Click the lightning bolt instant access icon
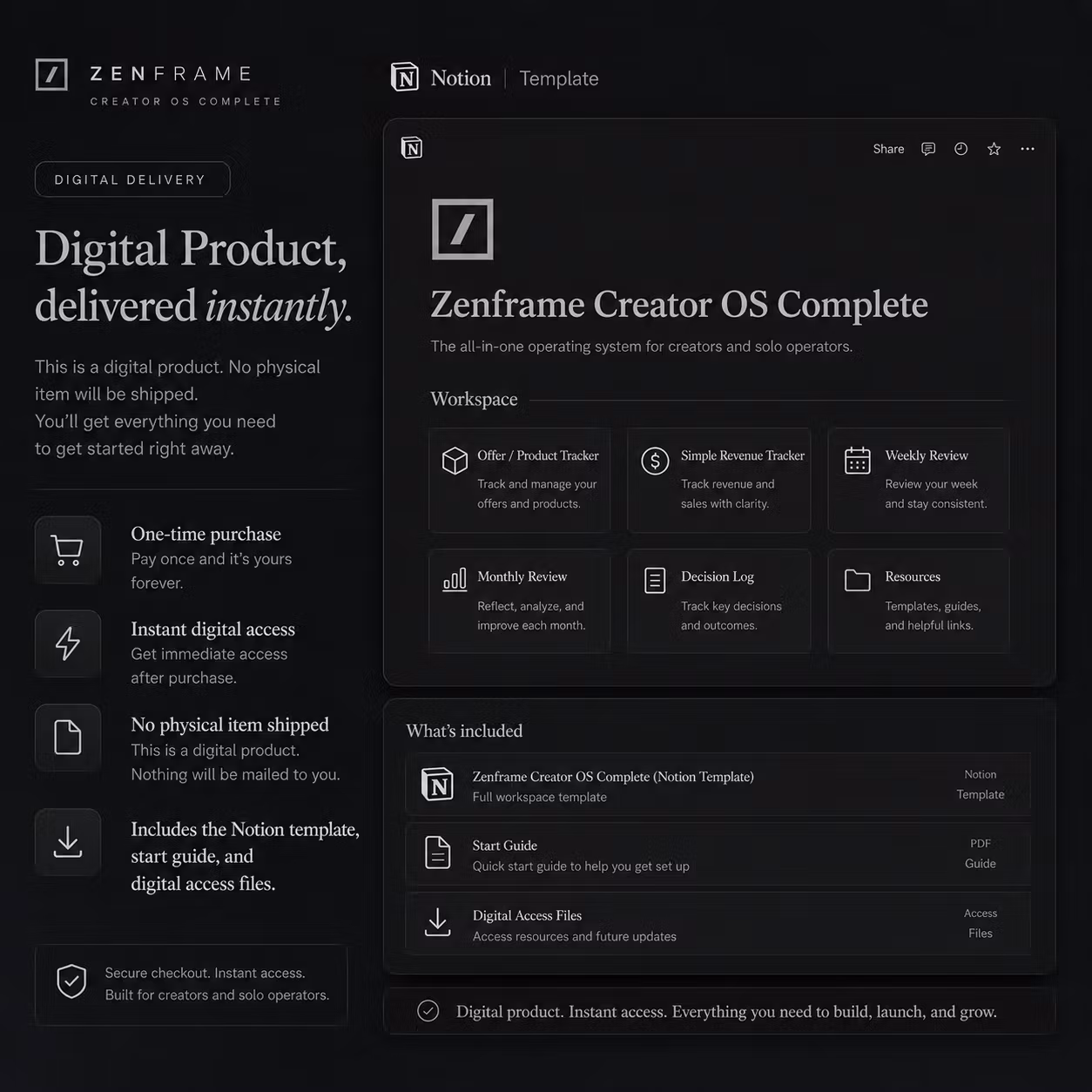Screen dimensions: 1092x1092 (x=68, y=644)
